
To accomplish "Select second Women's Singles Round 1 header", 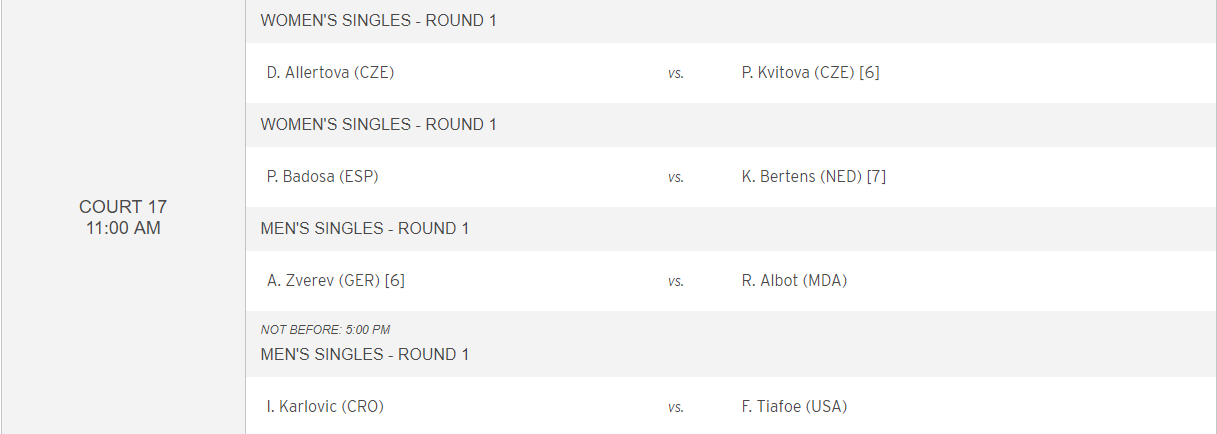I will point(379,124).
